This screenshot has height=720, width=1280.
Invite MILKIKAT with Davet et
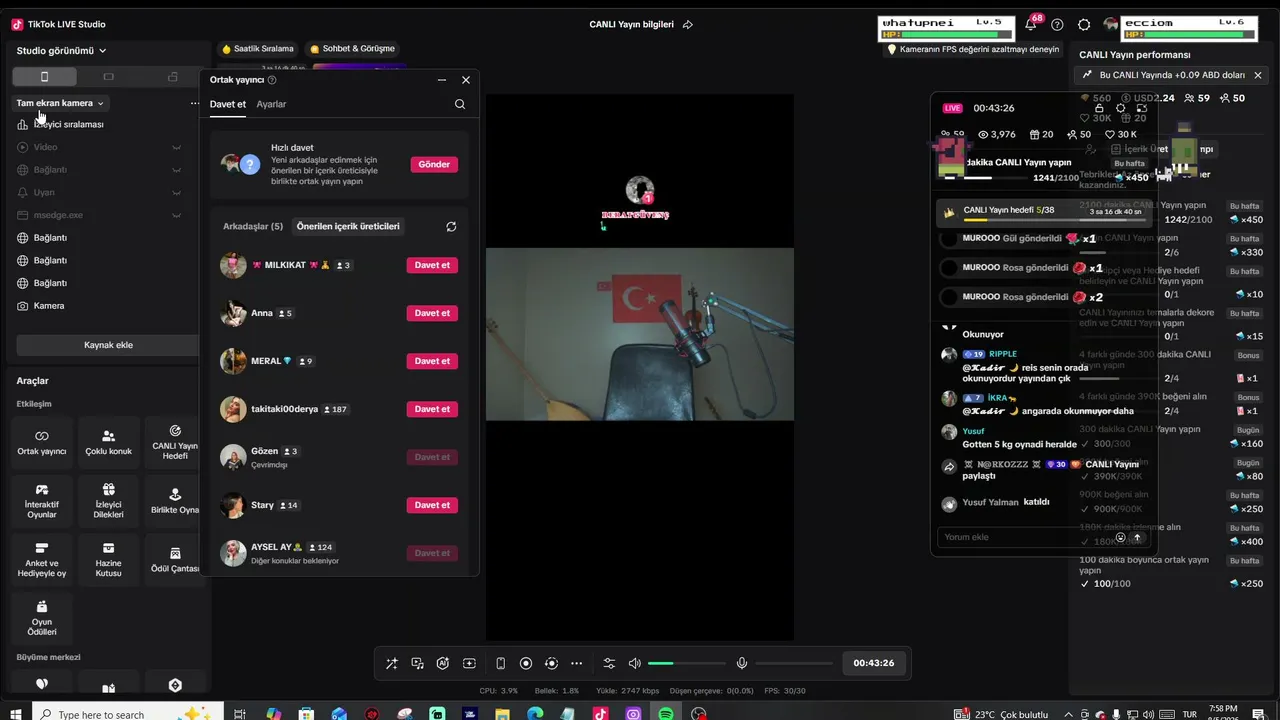pos(432,265)
